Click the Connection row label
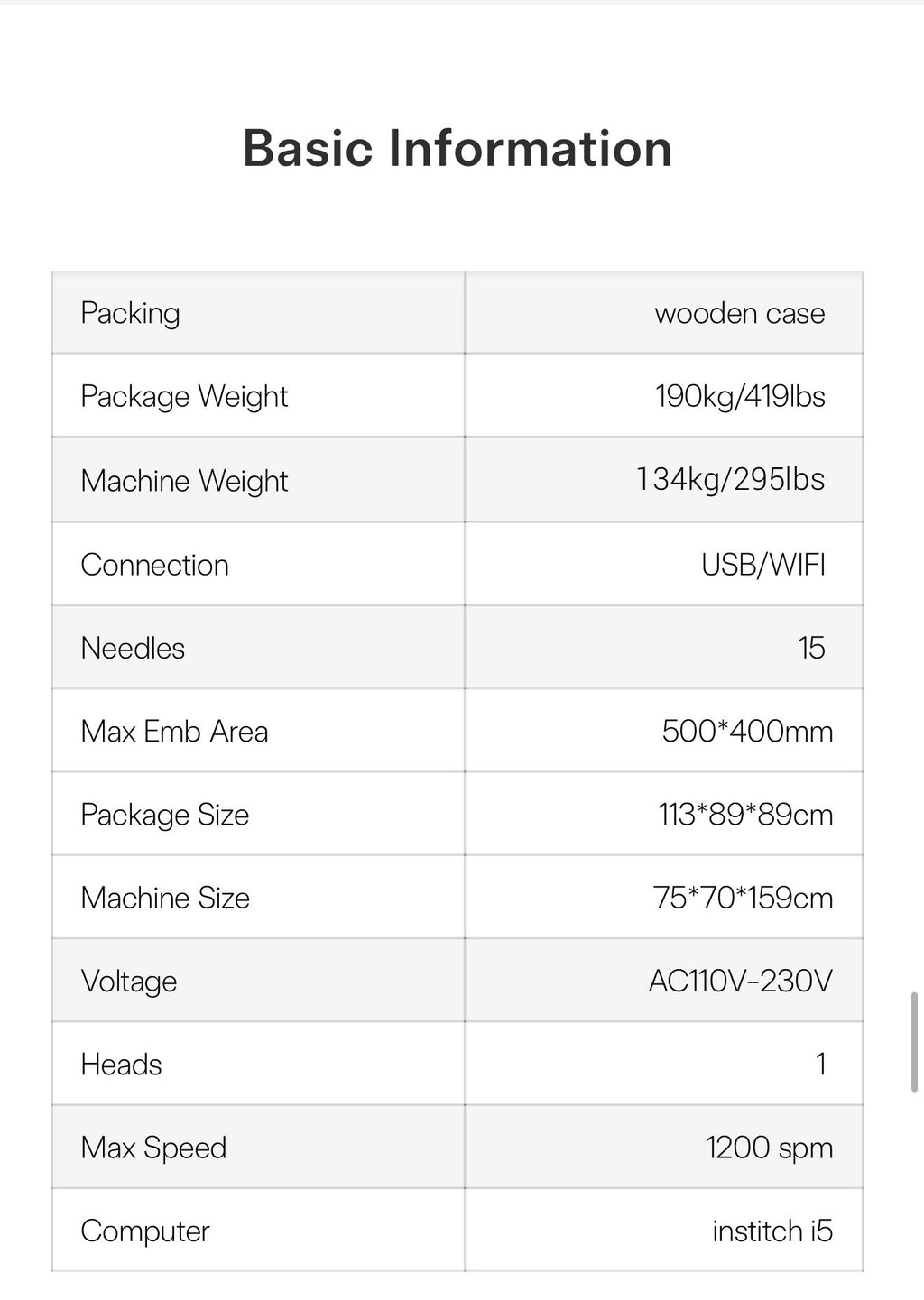Image resolution: width=924 pixels, height=1300 pixels. 154,565
